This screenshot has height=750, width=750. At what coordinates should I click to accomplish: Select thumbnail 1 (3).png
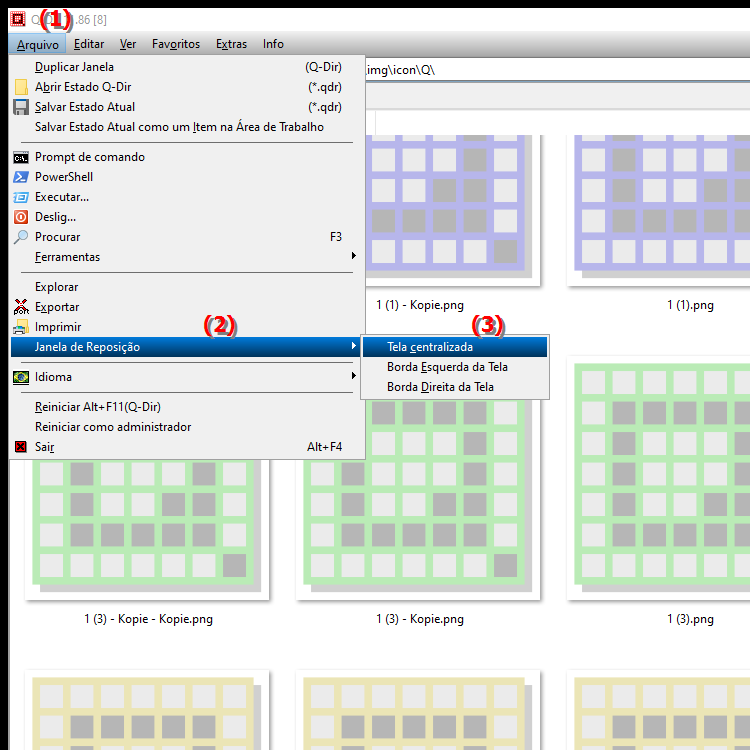point(658,478)
